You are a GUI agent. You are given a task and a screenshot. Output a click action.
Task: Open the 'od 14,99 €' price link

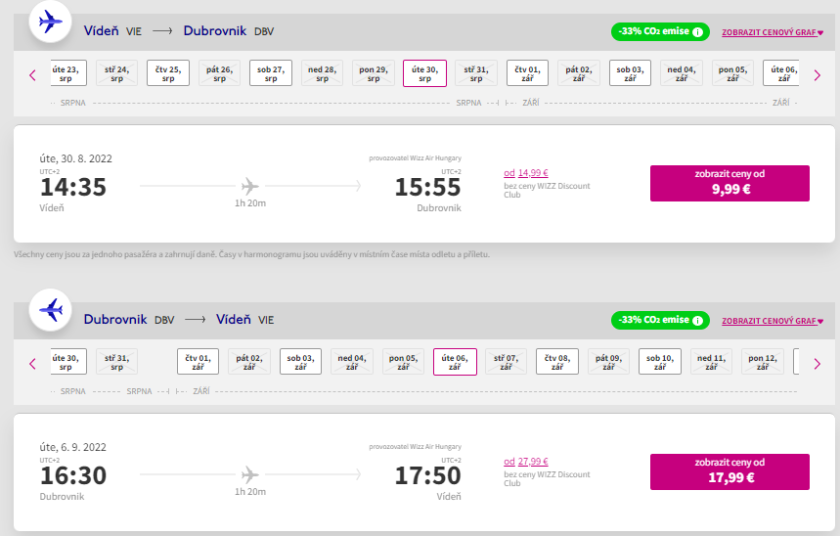[x=526, y=173]
